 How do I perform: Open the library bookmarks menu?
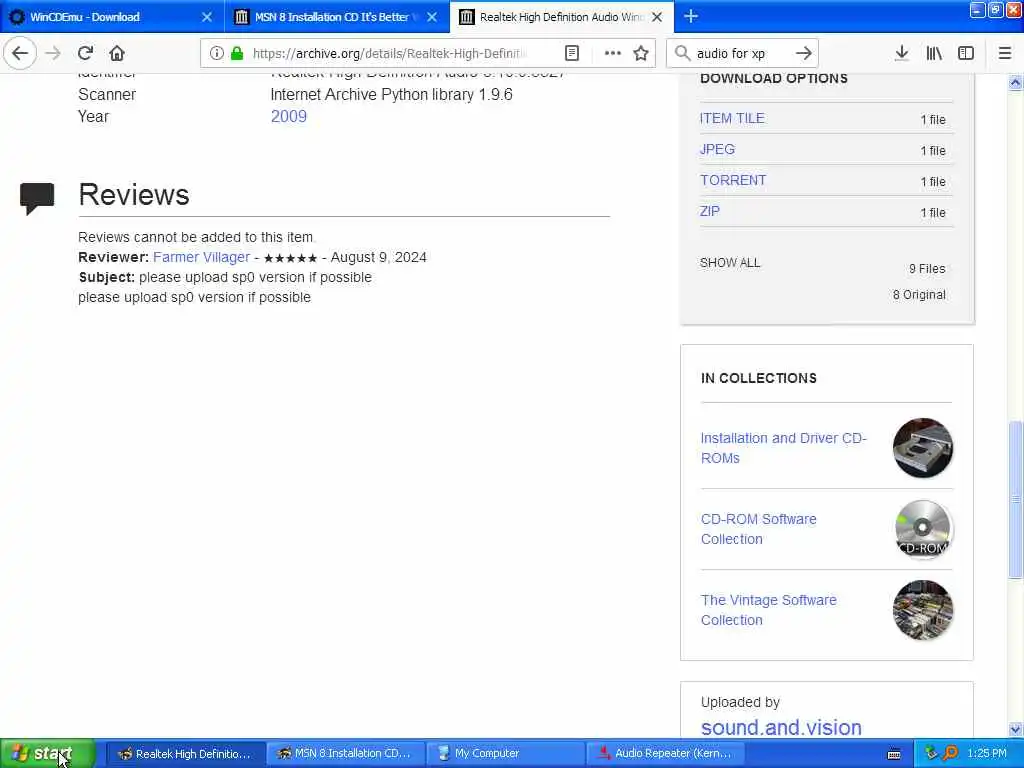point(934,53)
